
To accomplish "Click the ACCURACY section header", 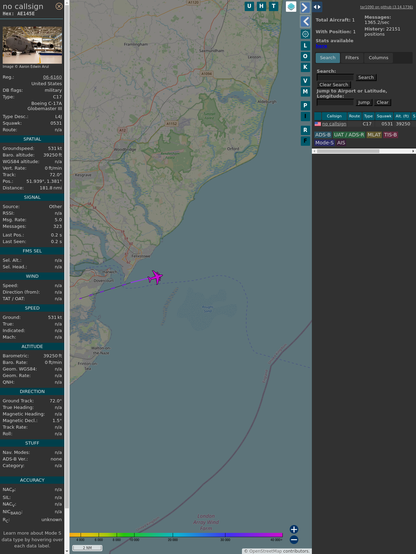I will pos(32,480).
